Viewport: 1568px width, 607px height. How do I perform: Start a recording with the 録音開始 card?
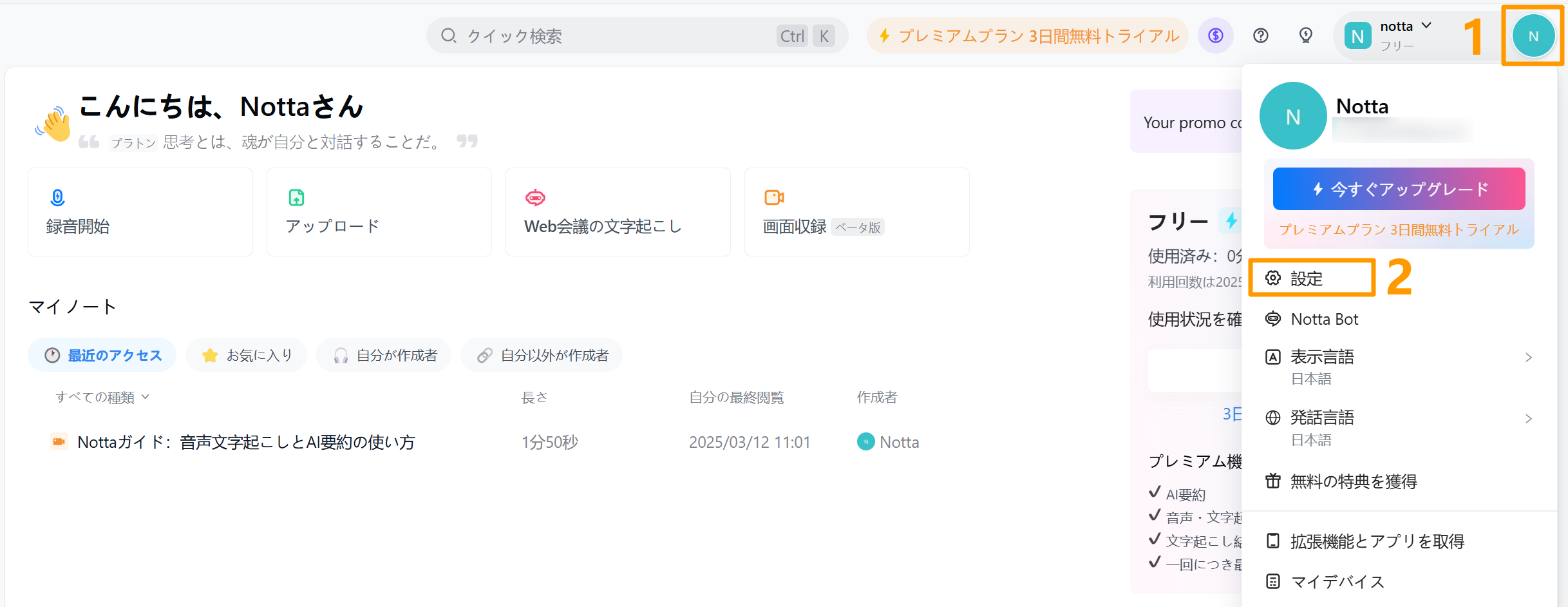coord(140,212)
